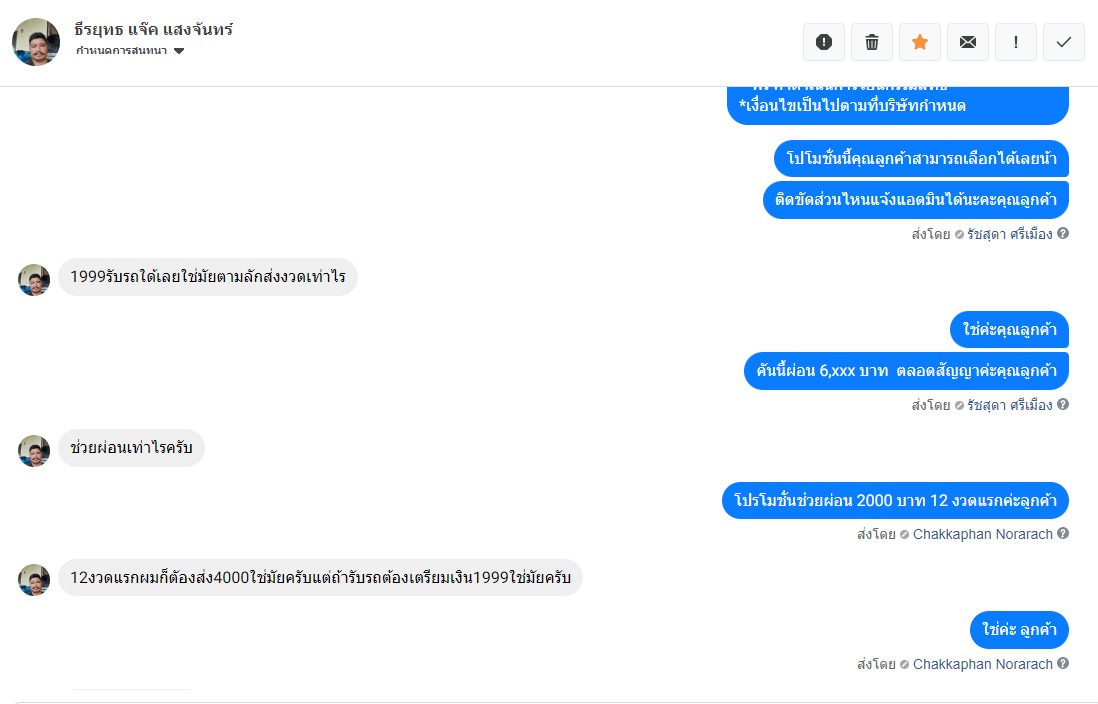Select the customer message ช่วยผ่อนเท่าไรครับ
This screenshot has width=1098, height=704.
(x=131, y=448)
